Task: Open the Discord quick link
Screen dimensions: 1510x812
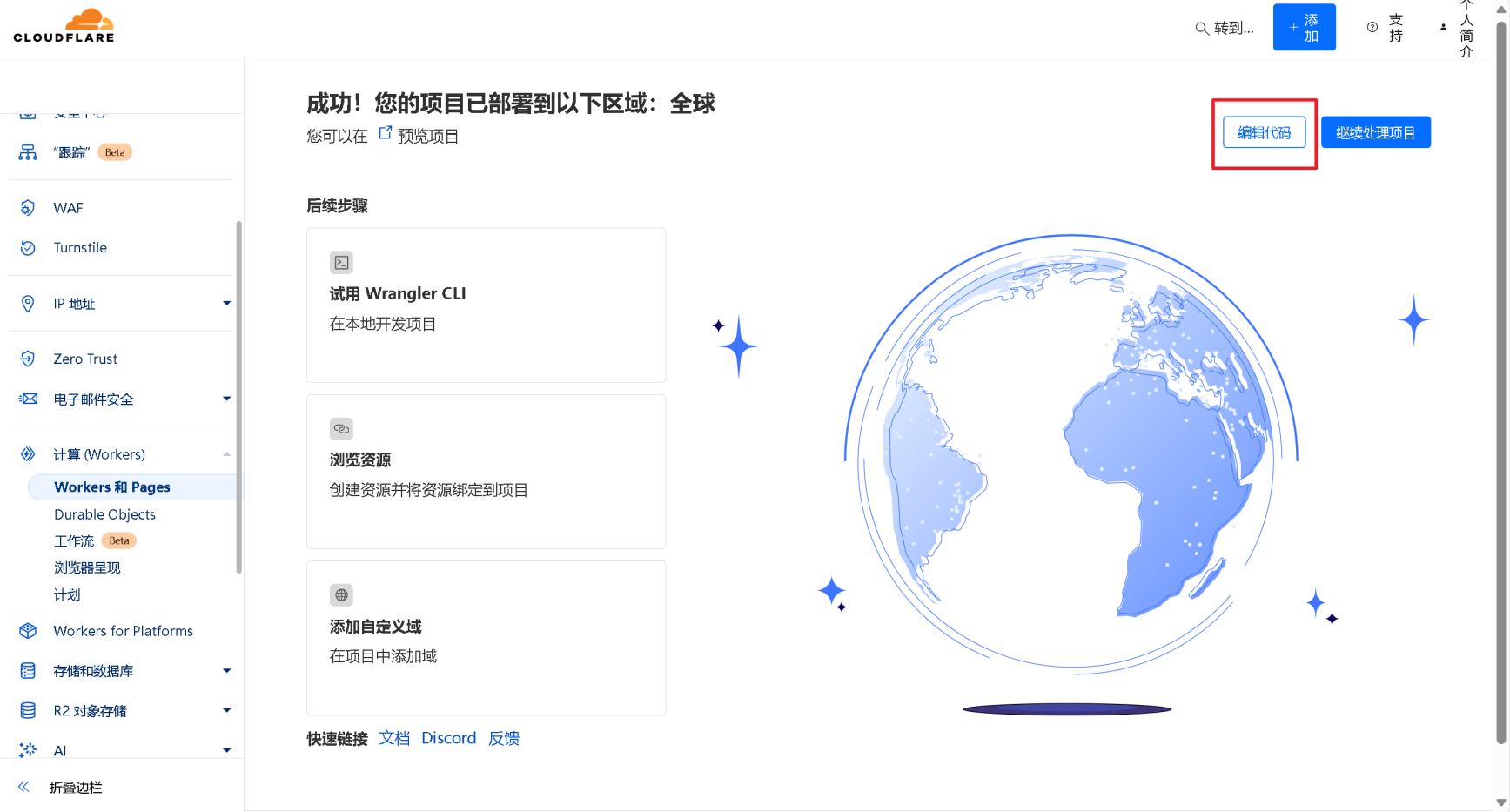Action: click(x=448, y=738)
